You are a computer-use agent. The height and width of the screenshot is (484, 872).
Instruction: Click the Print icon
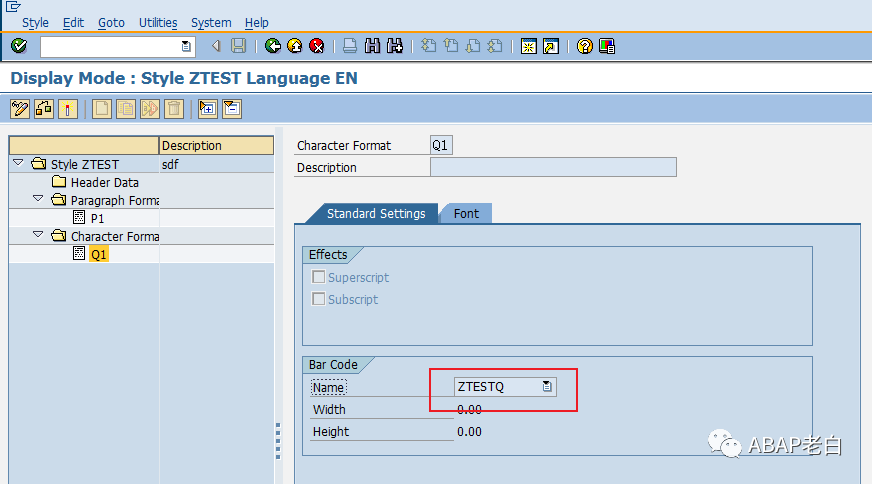(350, 46)
